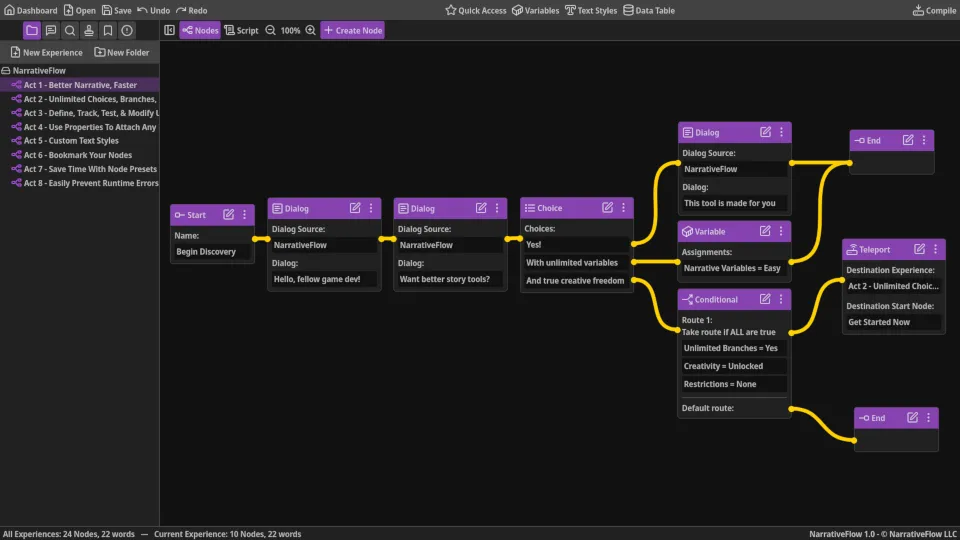960x540 pixels.
Task: Open the comments panel icon in sidebar
Action: [51, 30]
